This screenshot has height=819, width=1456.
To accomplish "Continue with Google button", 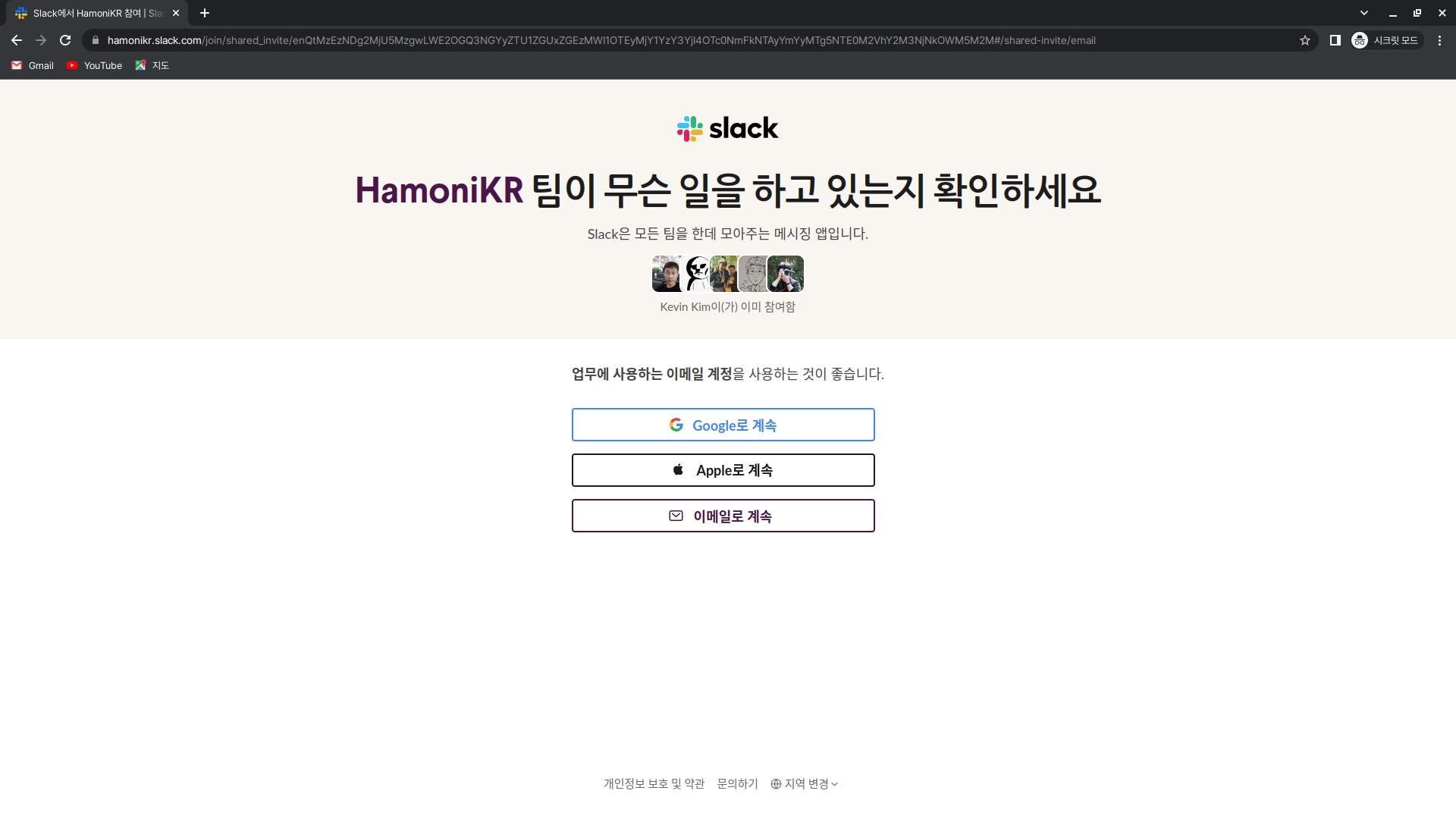I will (x=723, y=425).
